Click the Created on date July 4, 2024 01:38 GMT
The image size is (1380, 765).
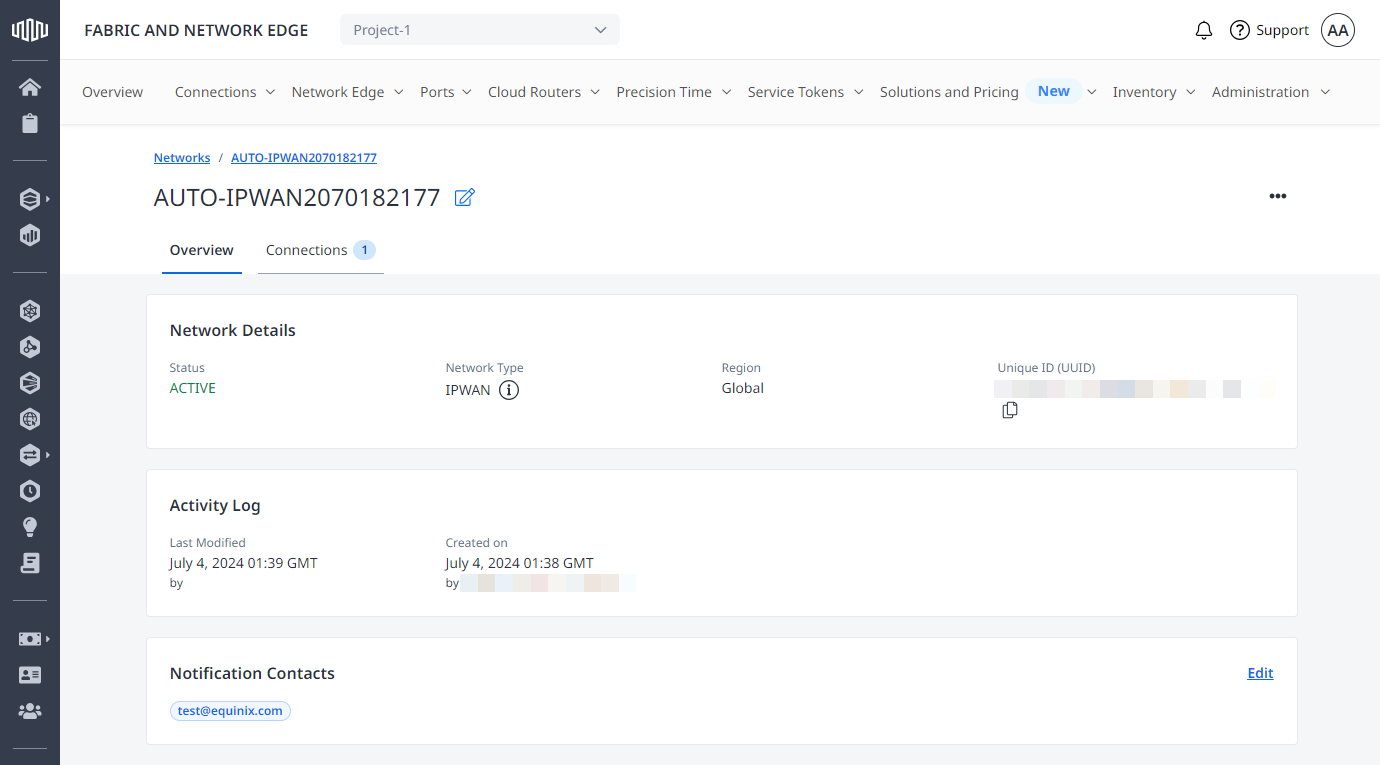(x=520, y=563)
